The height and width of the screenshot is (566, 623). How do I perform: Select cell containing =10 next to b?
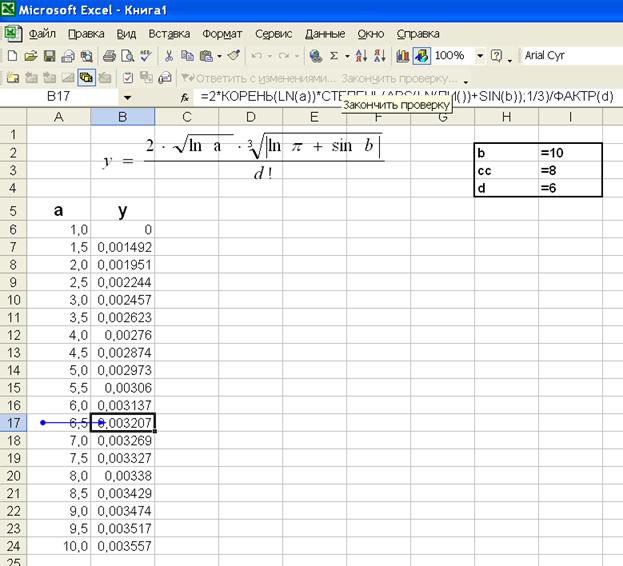point(570,153)
